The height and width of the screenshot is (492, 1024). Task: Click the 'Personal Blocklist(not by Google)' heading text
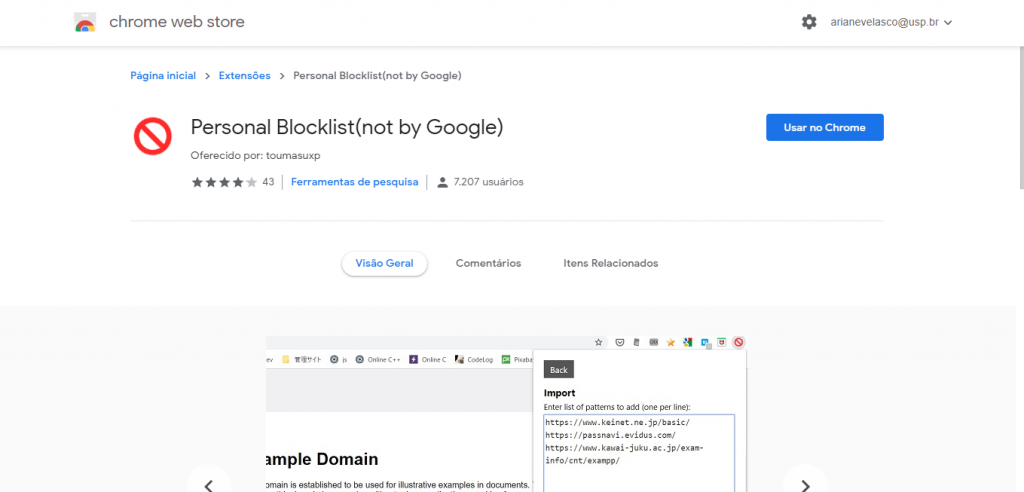pos(347,127)
